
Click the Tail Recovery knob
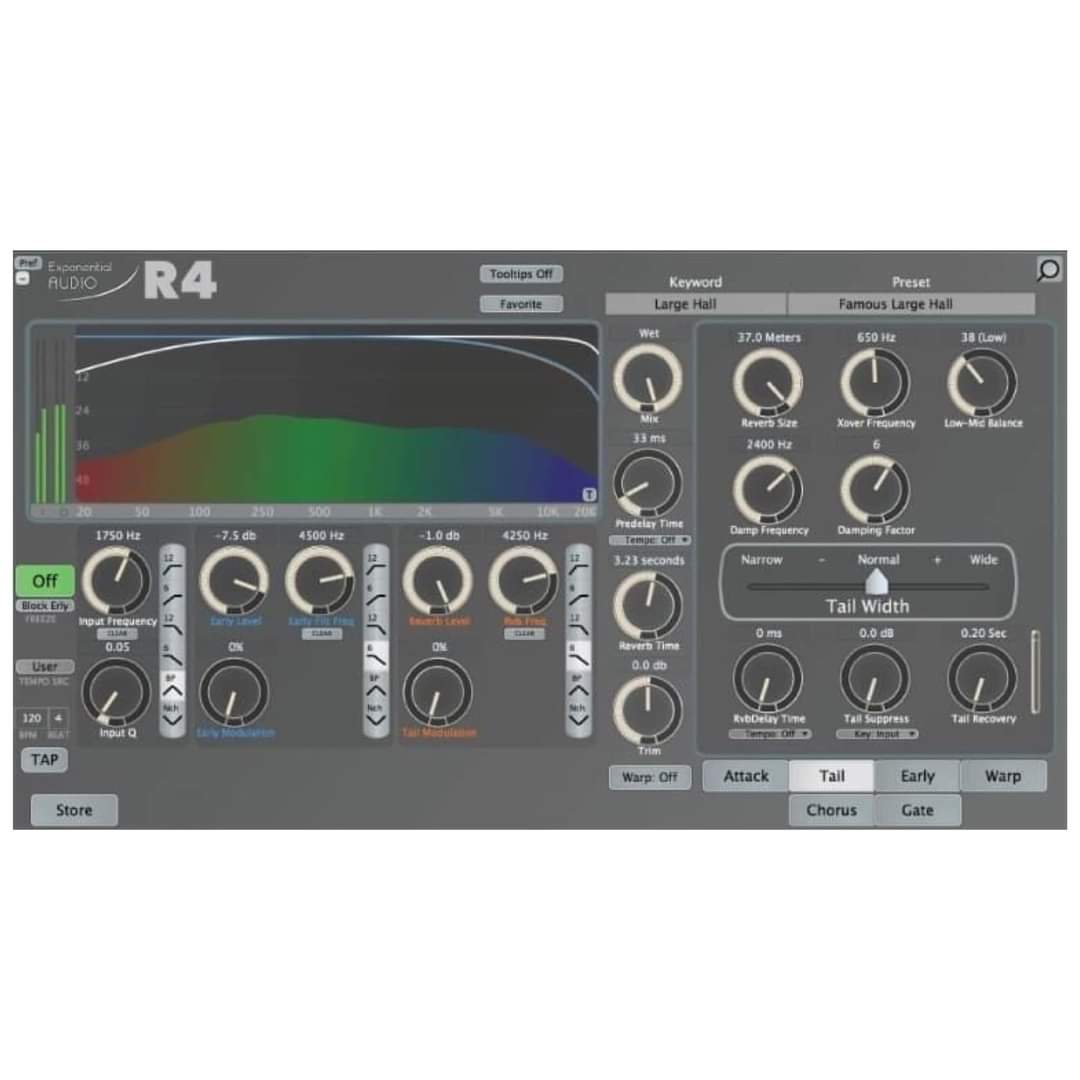[x=982, y=678]
